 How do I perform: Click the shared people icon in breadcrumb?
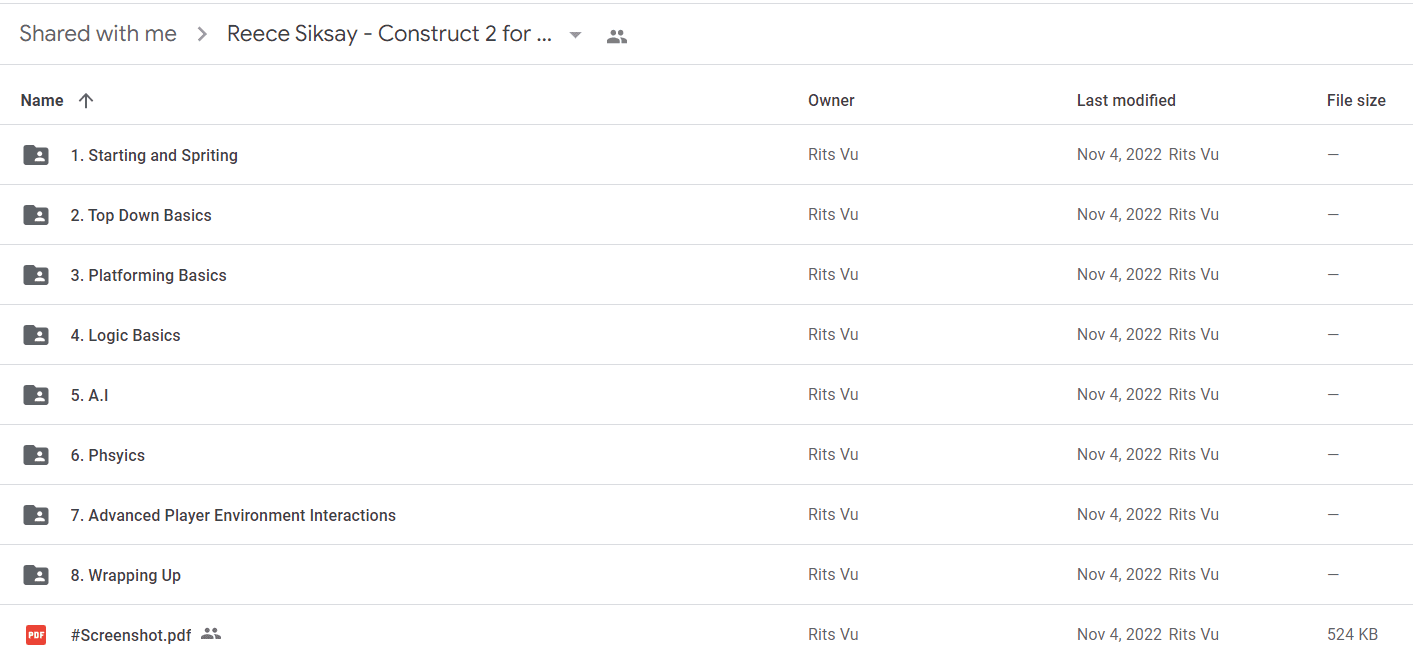617,36
